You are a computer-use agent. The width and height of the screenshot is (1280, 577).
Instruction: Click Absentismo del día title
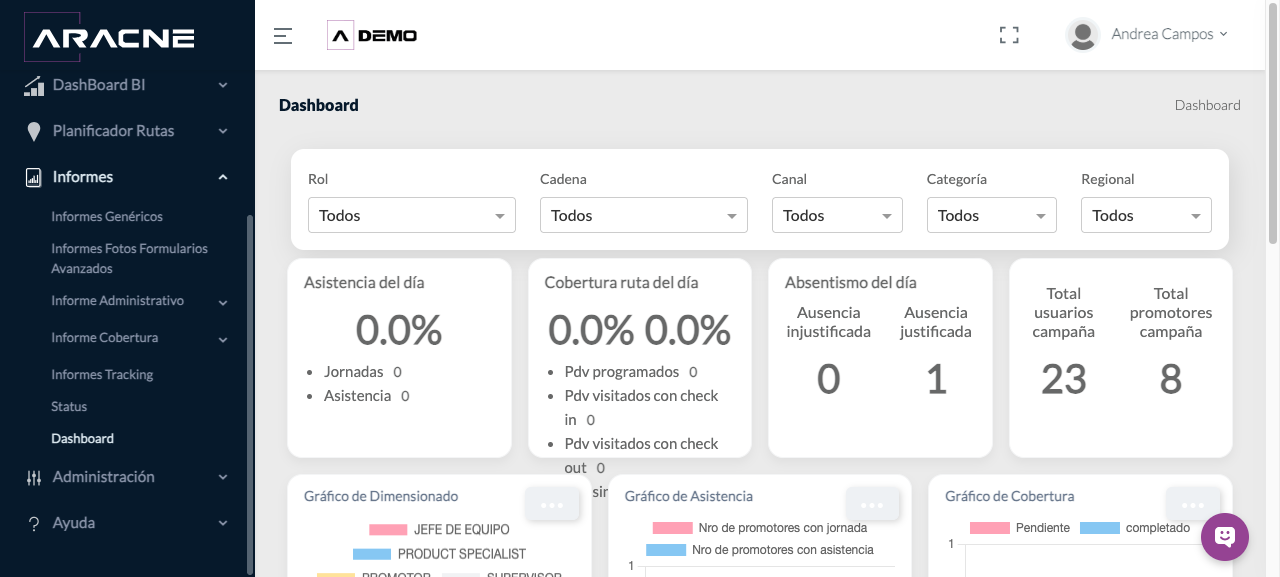tap(851, 283)
